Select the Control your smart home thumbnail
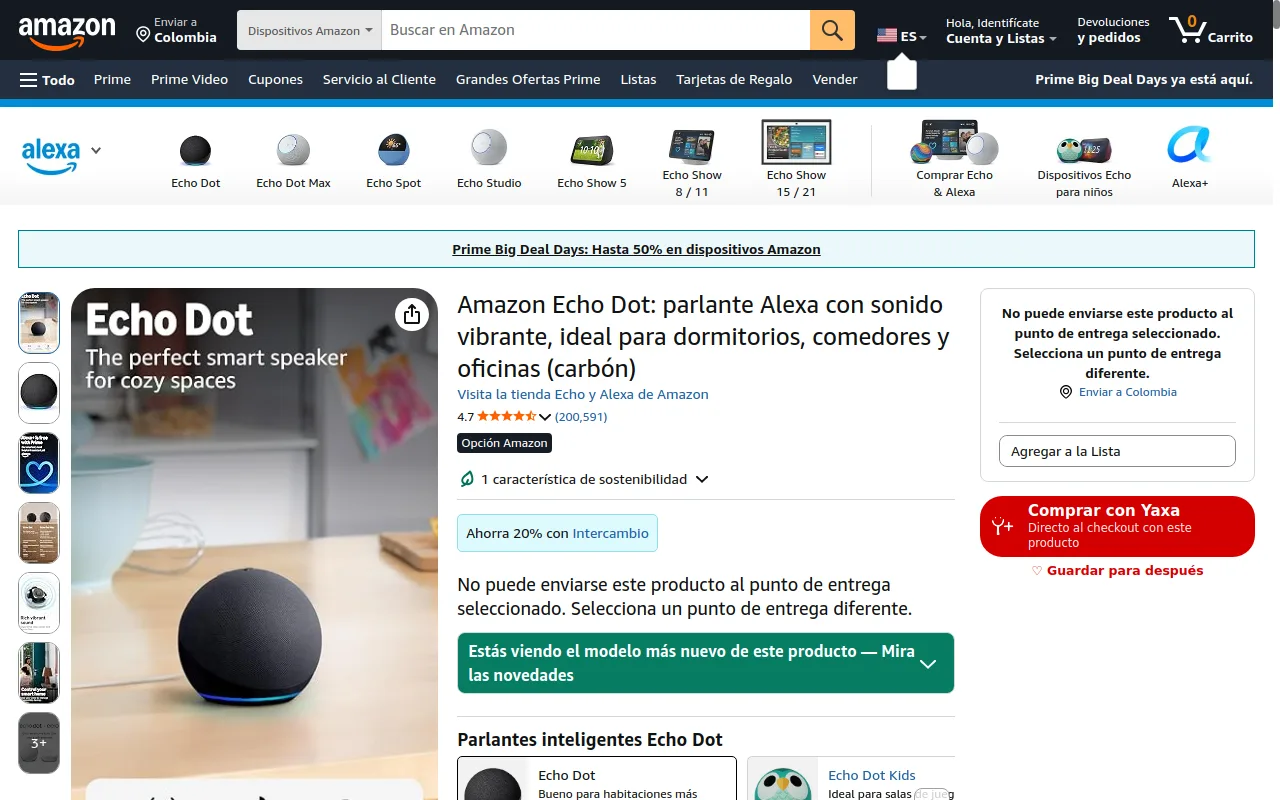This screenshot has height=800, width=1280. tap(39, 673)
